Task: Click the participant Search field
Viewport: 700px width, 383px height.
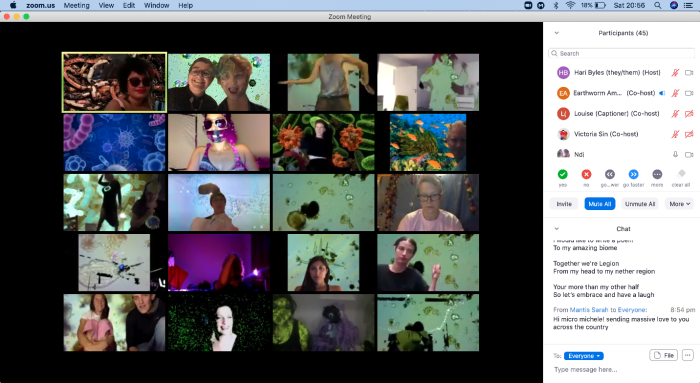Action: click(x=621, y=53)
